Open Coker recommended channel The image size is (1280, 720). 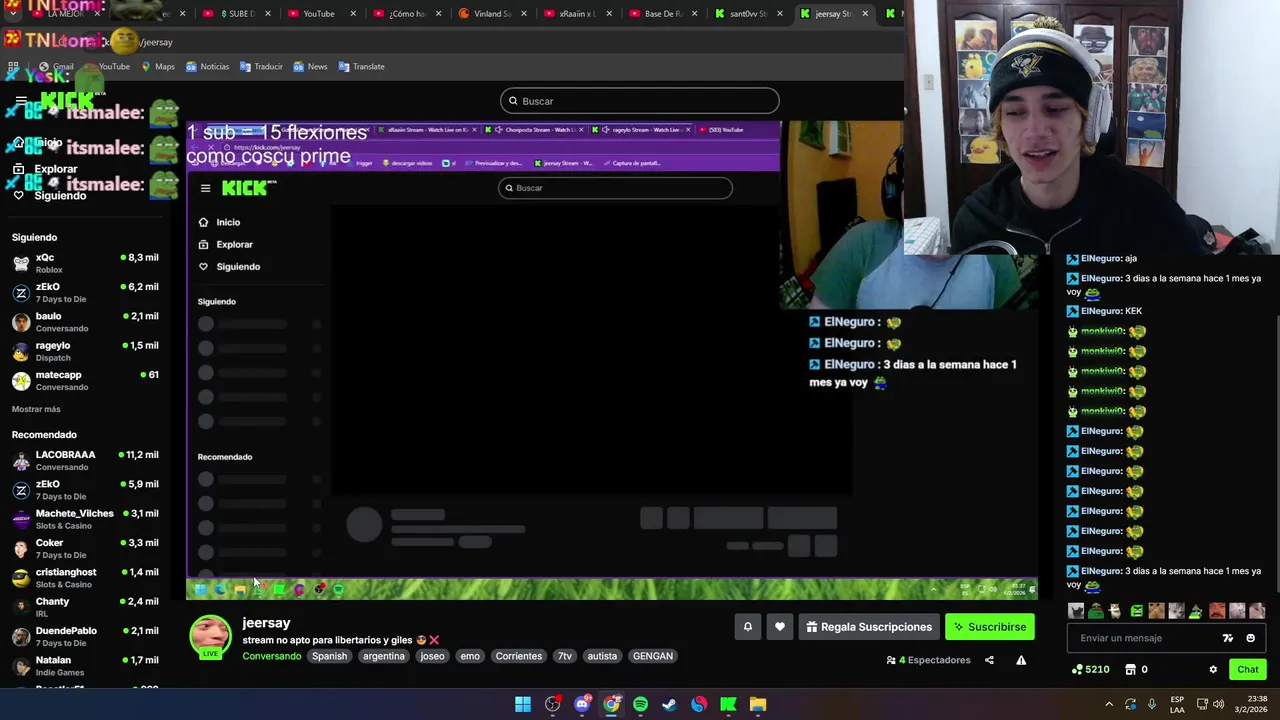85,548
